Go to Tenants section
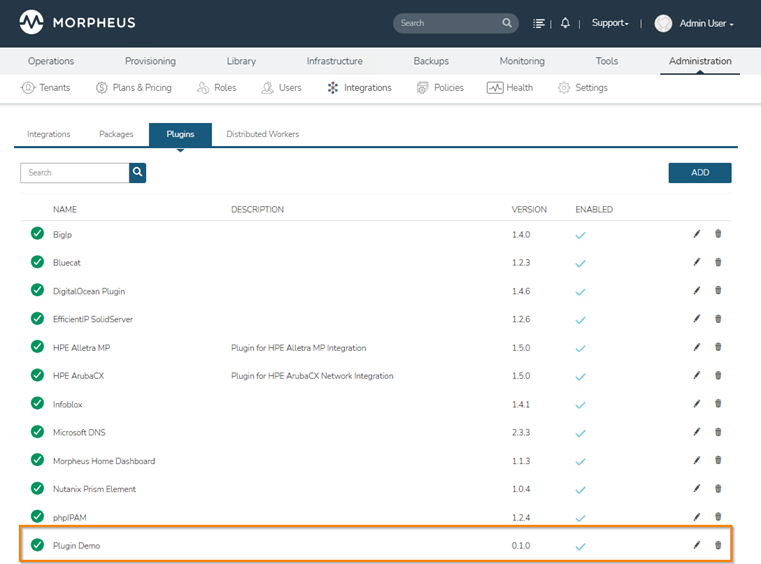This screenshot has width=761, height=564. point(45,88)
